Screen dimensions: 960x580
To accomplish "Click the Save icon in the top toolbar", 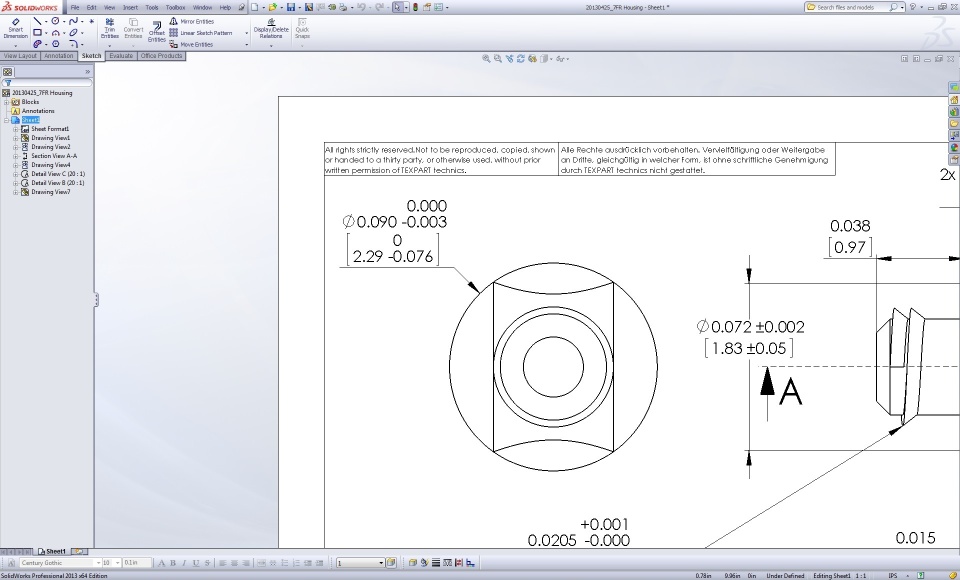I will [x=291, y=7].
